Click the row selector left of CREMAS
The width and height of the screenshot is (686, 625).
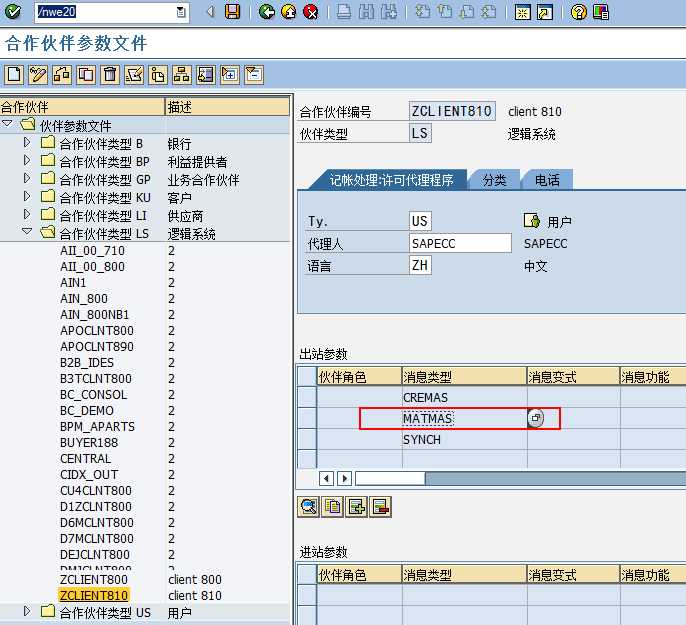click(x=307, y=397)
